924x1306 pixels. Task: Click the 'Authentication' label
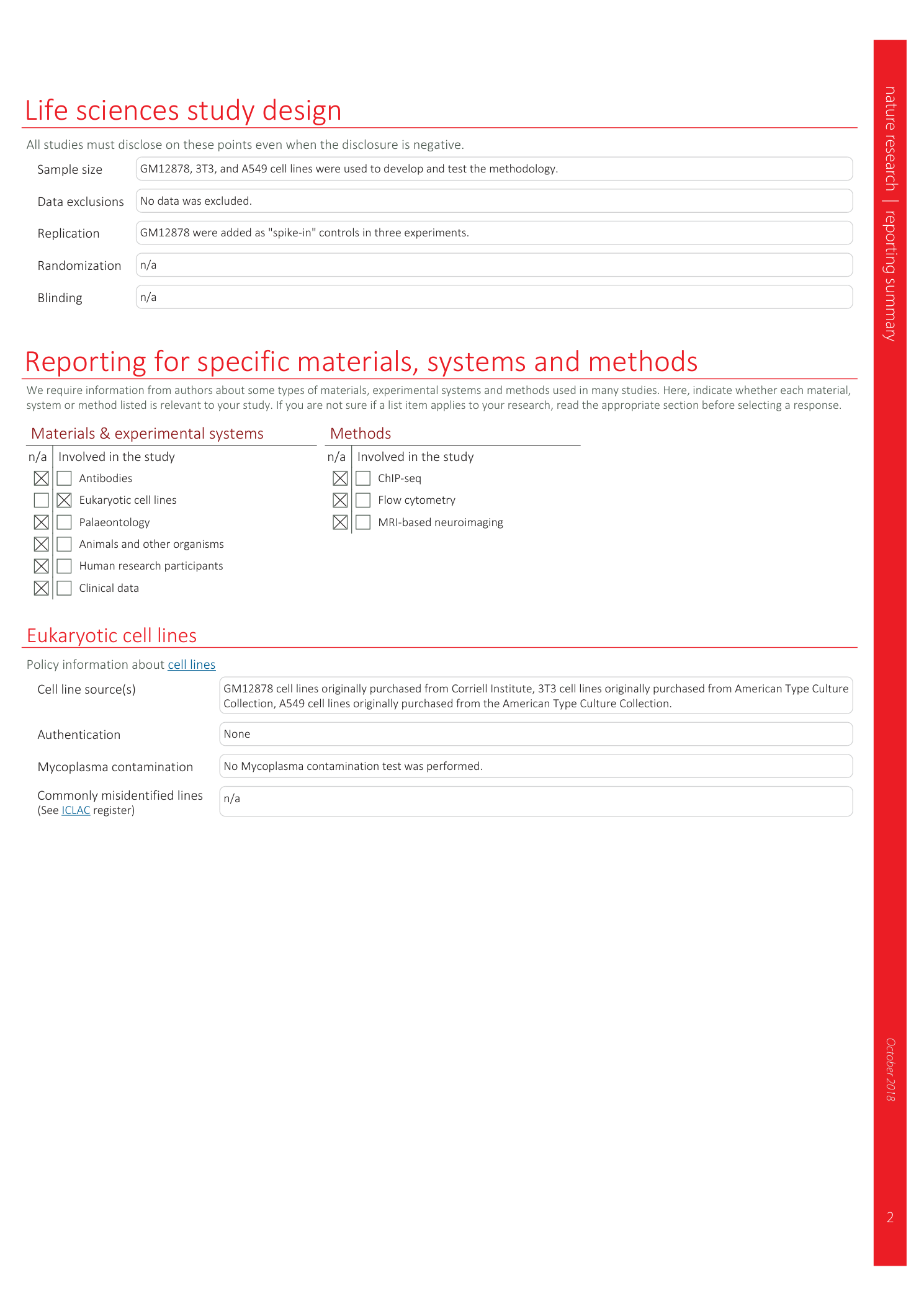(79, 735)
